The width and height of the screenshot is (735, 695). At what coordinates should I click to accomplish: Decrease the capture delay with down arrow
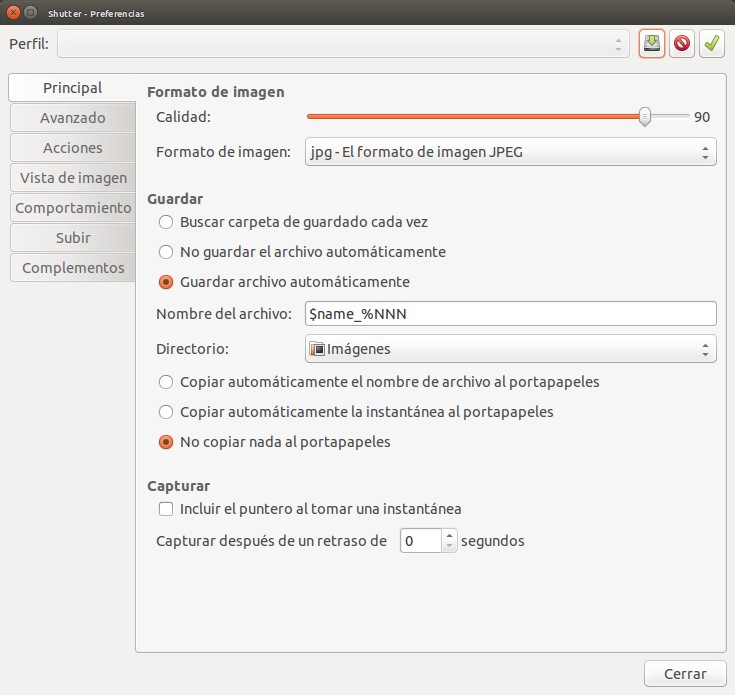click(x=449, y=547)
